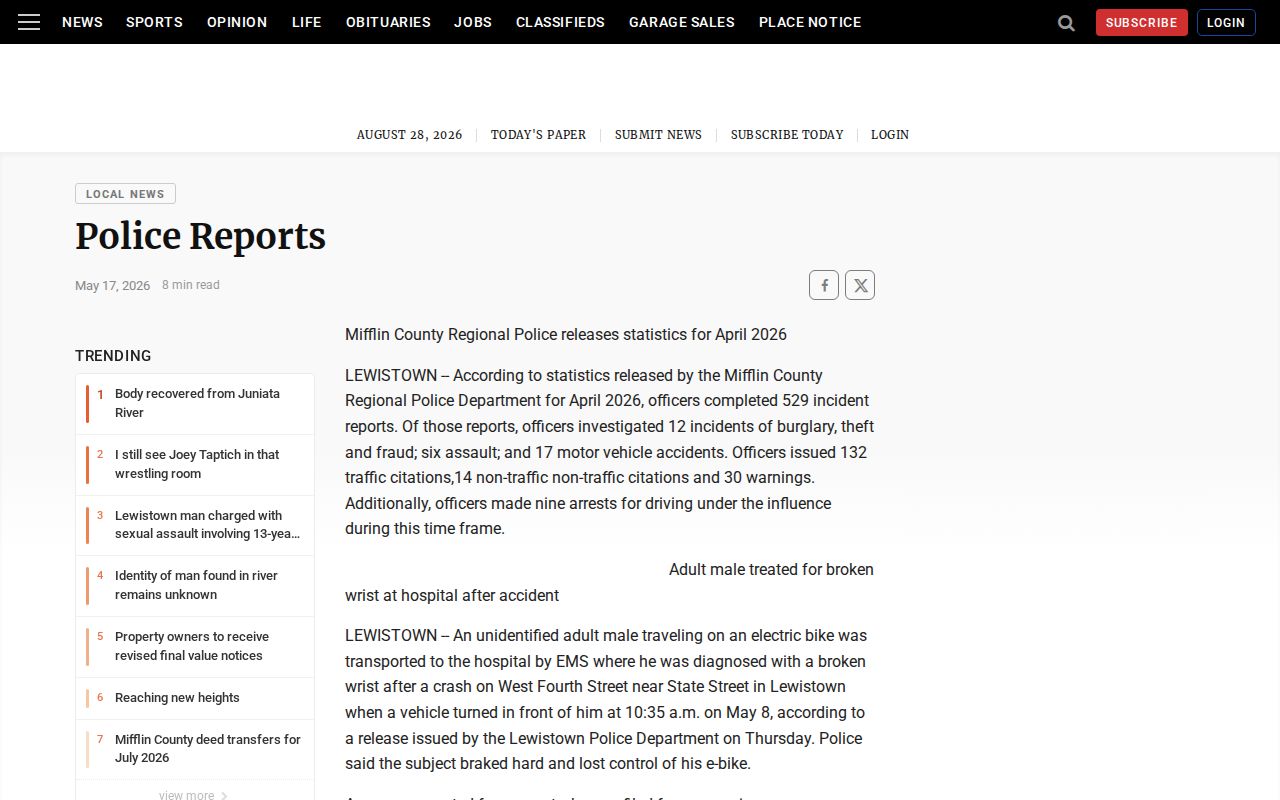Click Subscribe Today link
This screenshot has width=1280, height=800.
pos(787,135)
